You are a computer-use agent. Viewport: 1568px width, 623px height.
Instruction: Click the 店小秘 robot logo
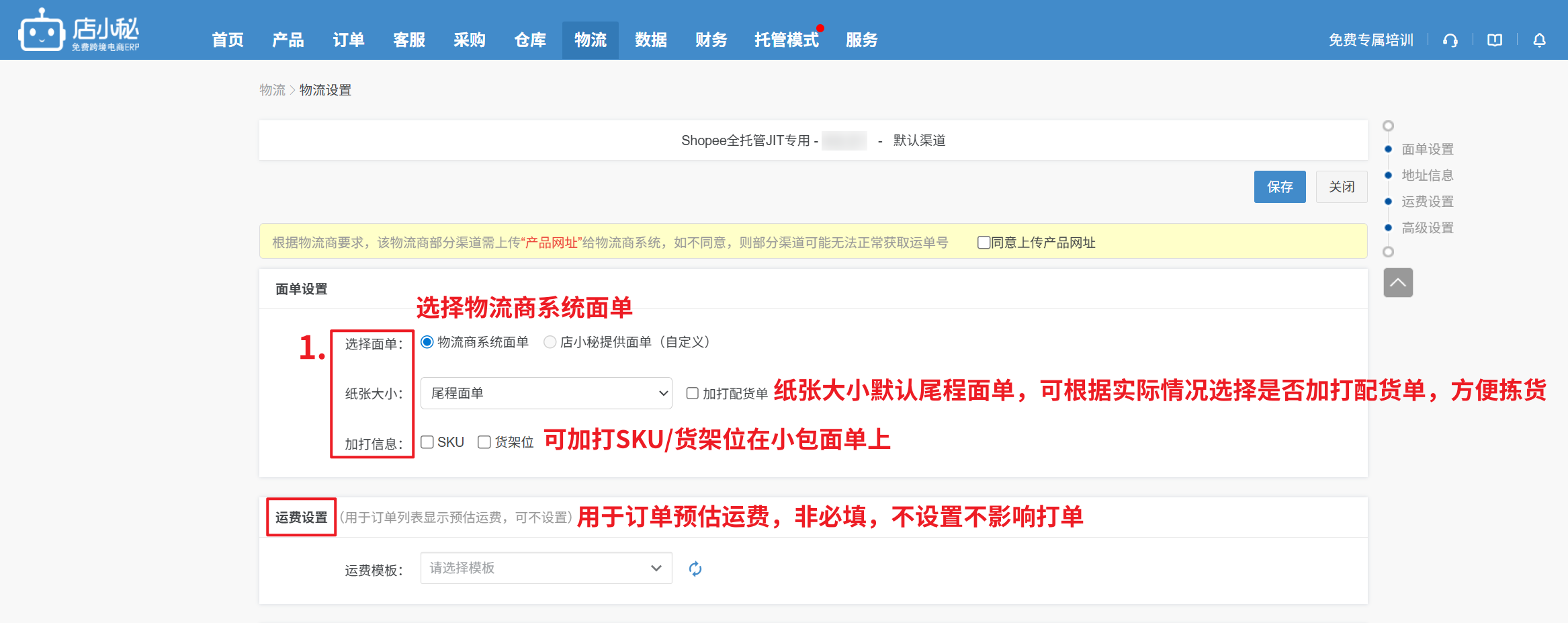coord(42,31)
